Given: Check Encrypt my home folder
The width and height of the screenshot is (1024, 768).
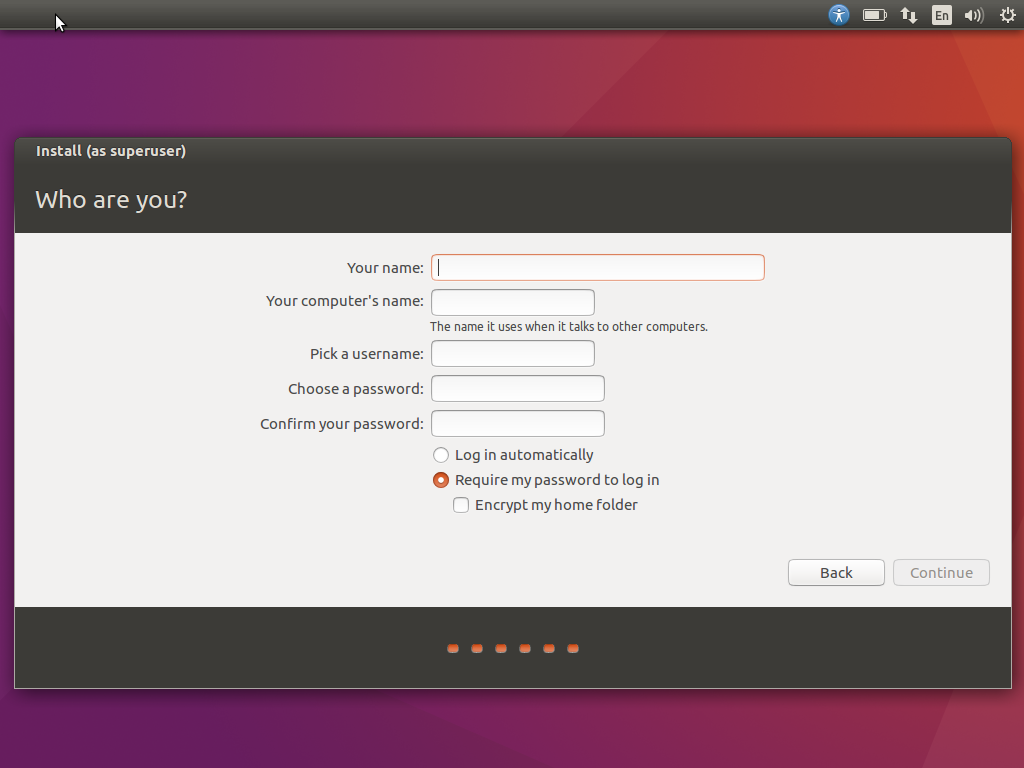Looking at the screenshot, I should (x=461, y=505).
